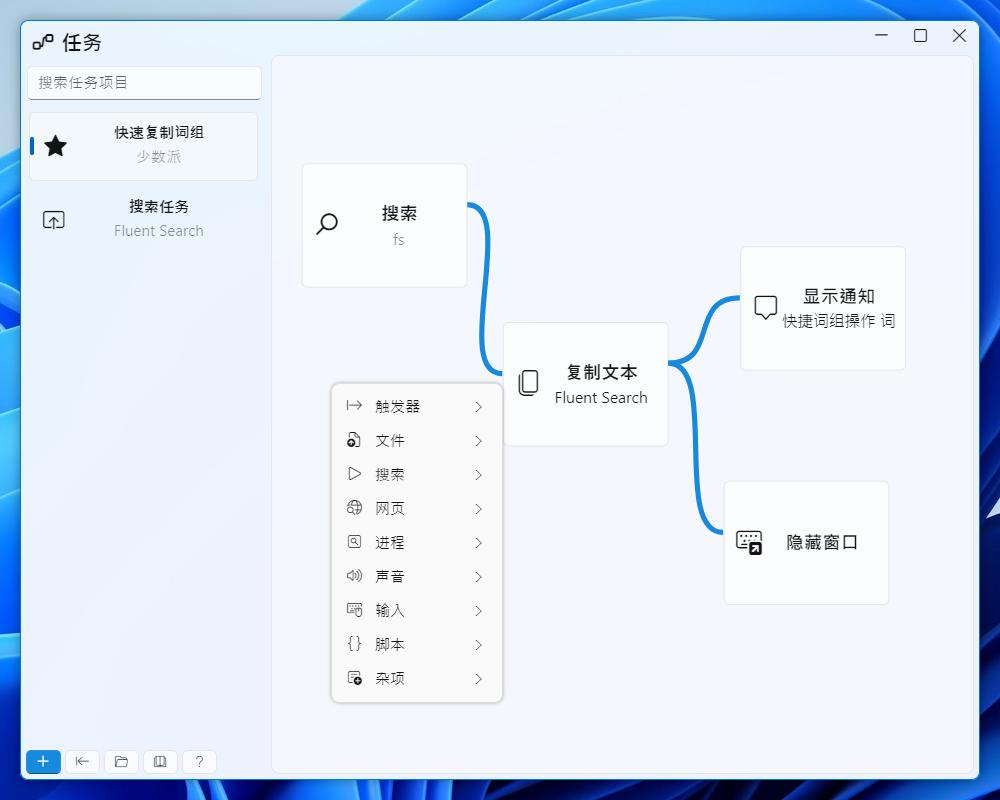
Task: Click the star icon beside 快速复制词组
Action: point(55,146)
